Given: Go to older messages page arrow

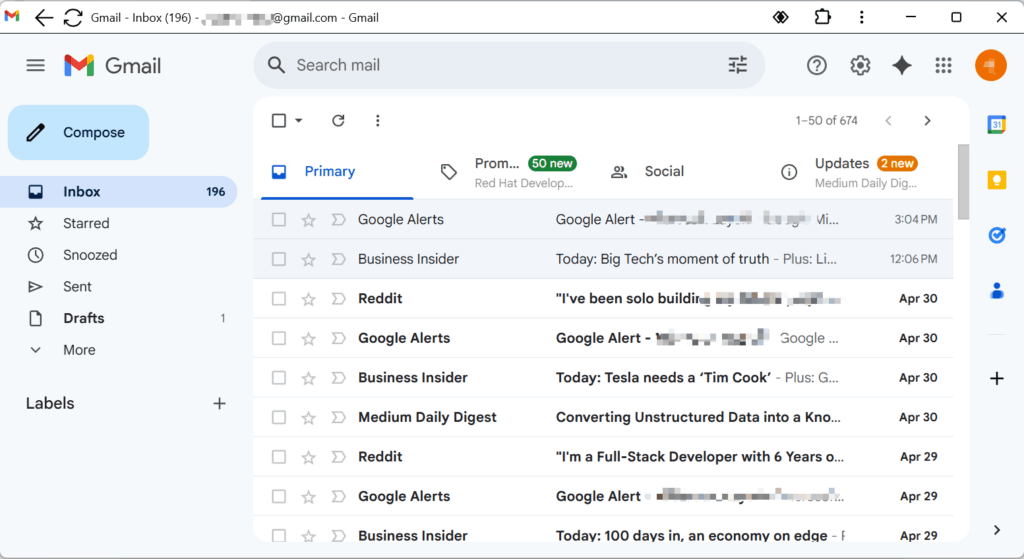Looking at the screenshot, I should coord(927,120).
